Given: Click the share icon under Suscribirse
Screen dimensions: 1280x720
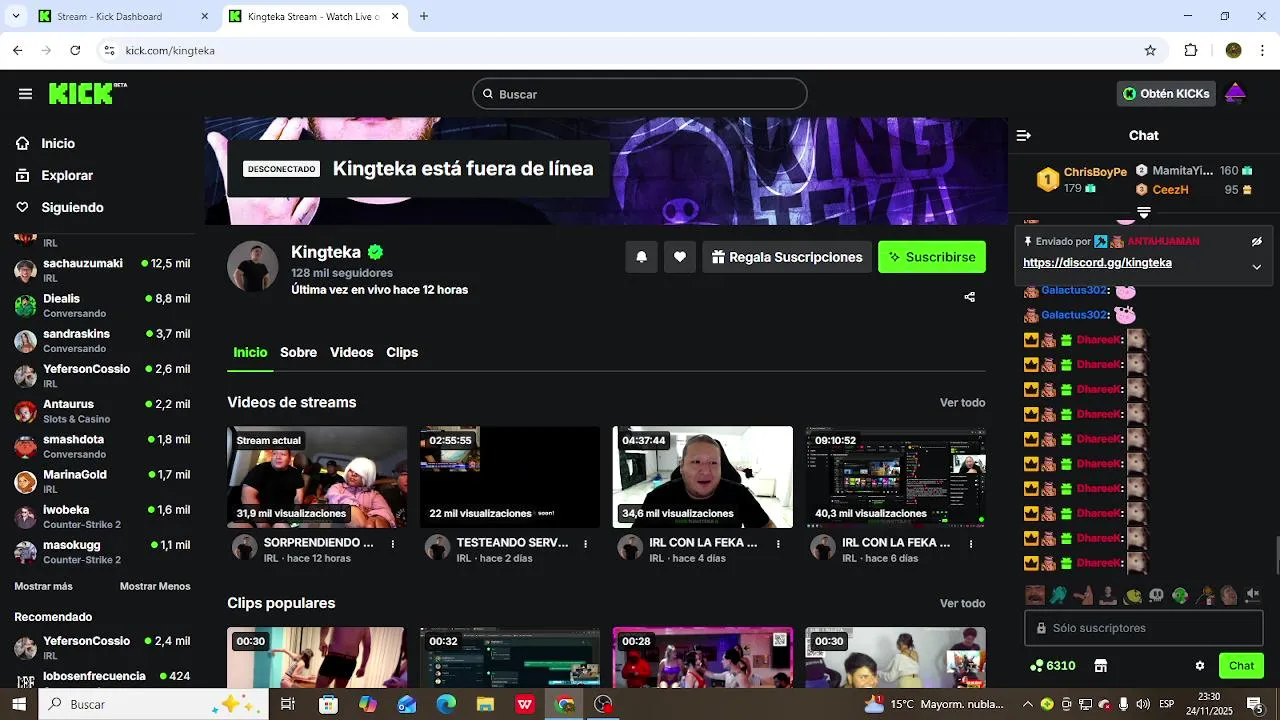Looking at the screenshot, I should click(969, 297).
